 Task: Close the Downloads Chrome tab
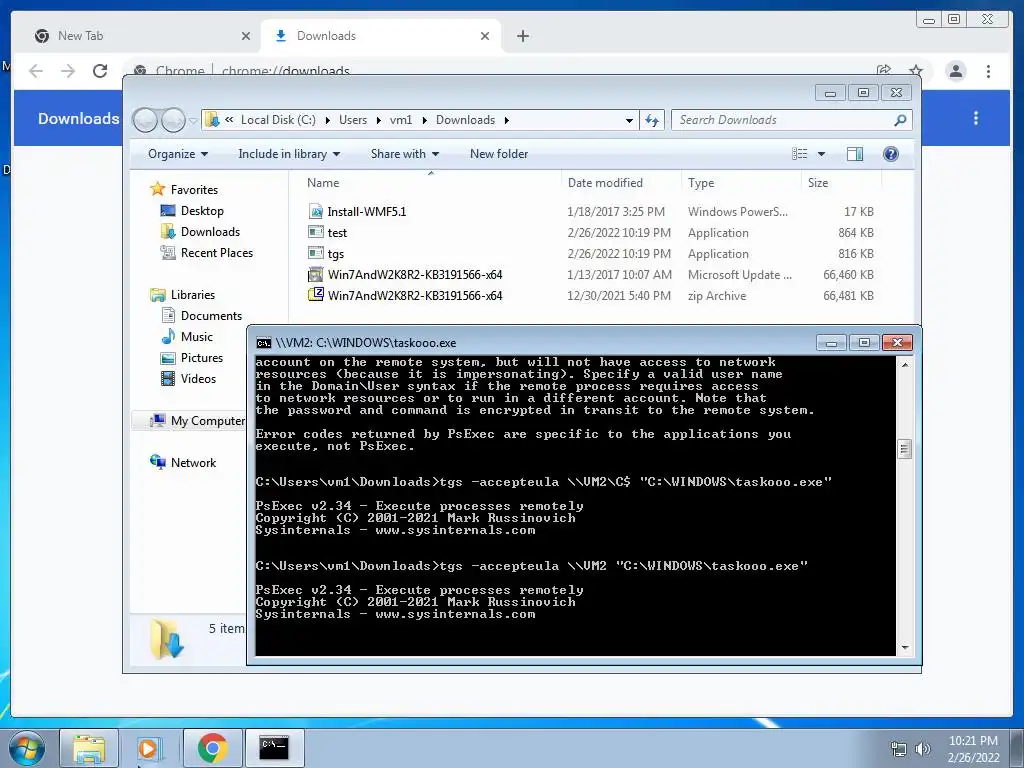(x=485, y=36)
